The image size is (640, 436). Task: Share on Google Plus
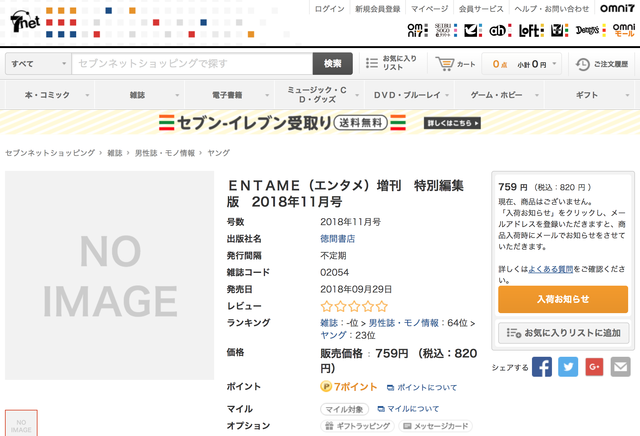click(x=594, y=367)
